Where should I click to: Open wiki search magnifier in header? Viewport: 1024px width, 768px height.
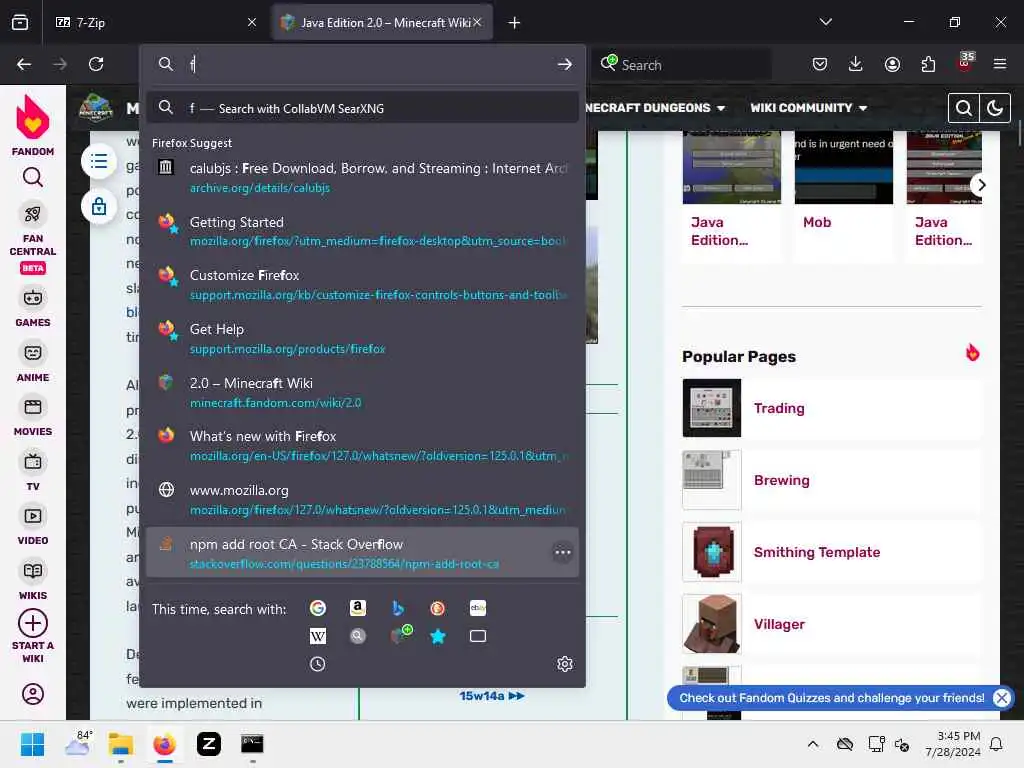[963, 108]
